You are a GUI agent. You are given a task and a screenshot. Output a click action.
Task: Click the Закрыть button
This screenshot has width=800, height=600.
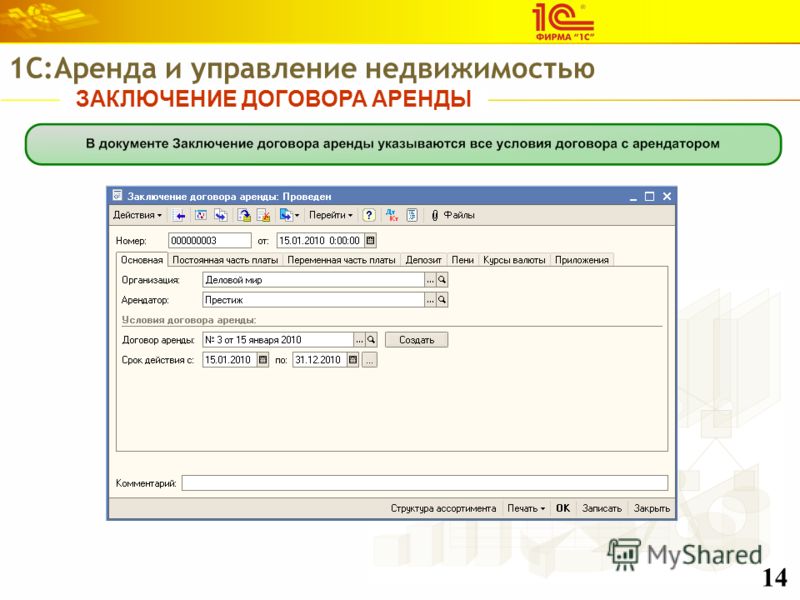(x=652, y=508)
